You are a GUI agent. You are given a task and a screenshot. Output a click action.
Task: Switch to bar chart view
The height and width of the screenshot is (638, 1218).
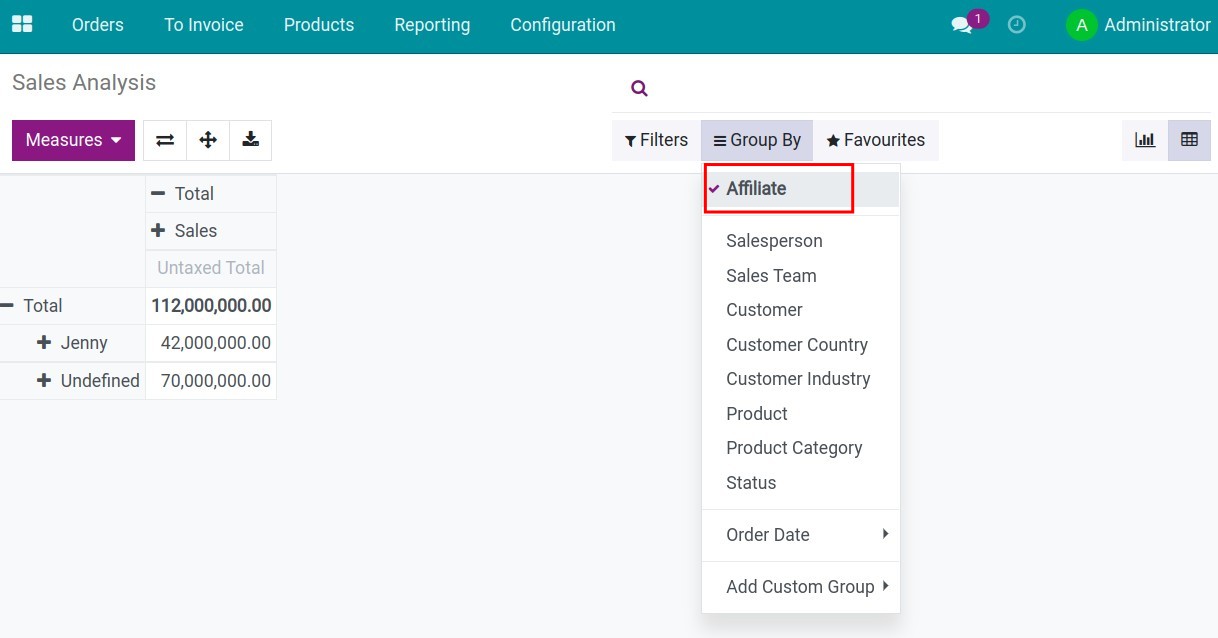[1144, 140]
